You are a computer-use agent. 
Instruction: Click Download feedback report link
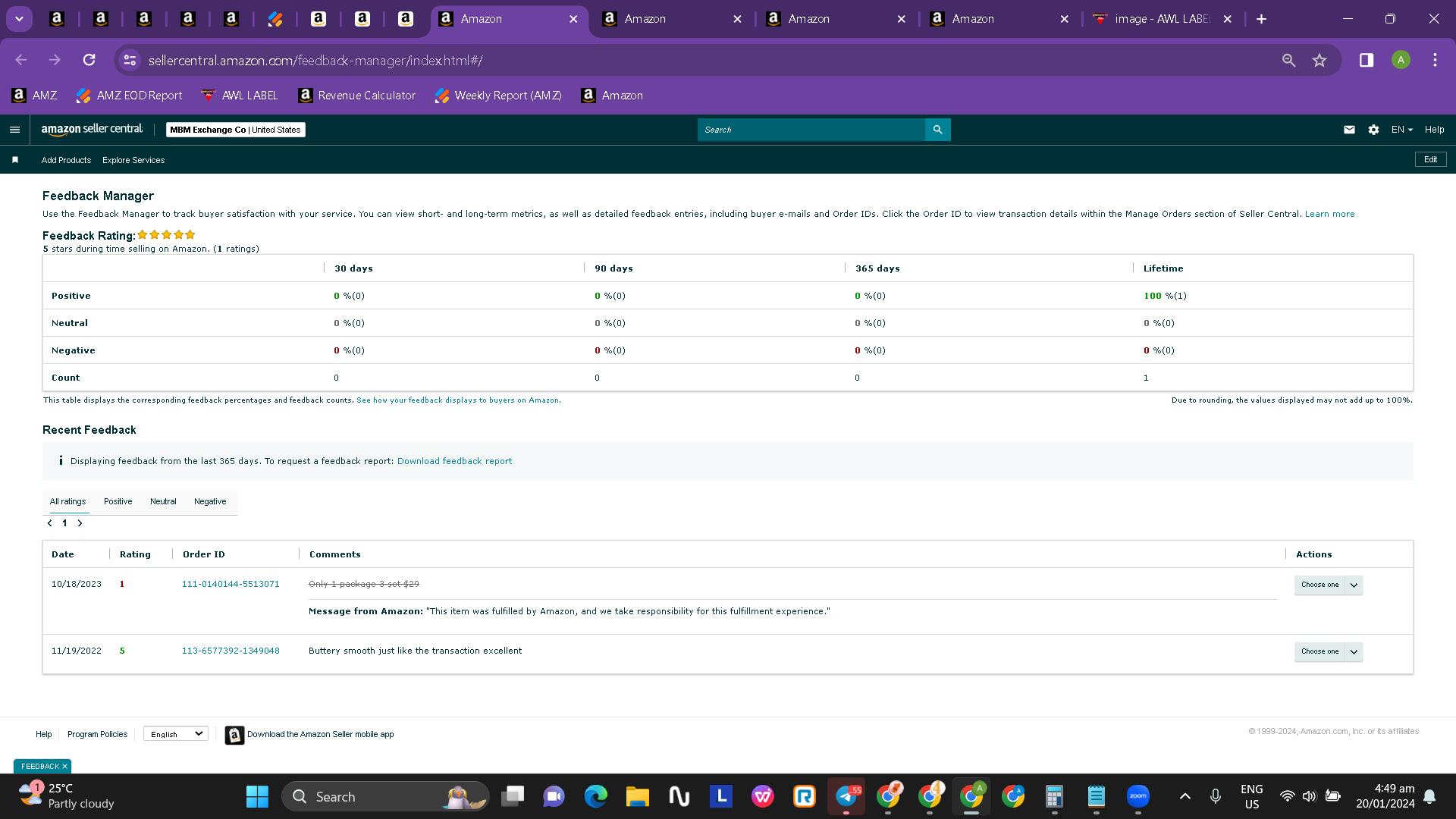[x=454, y=461]
